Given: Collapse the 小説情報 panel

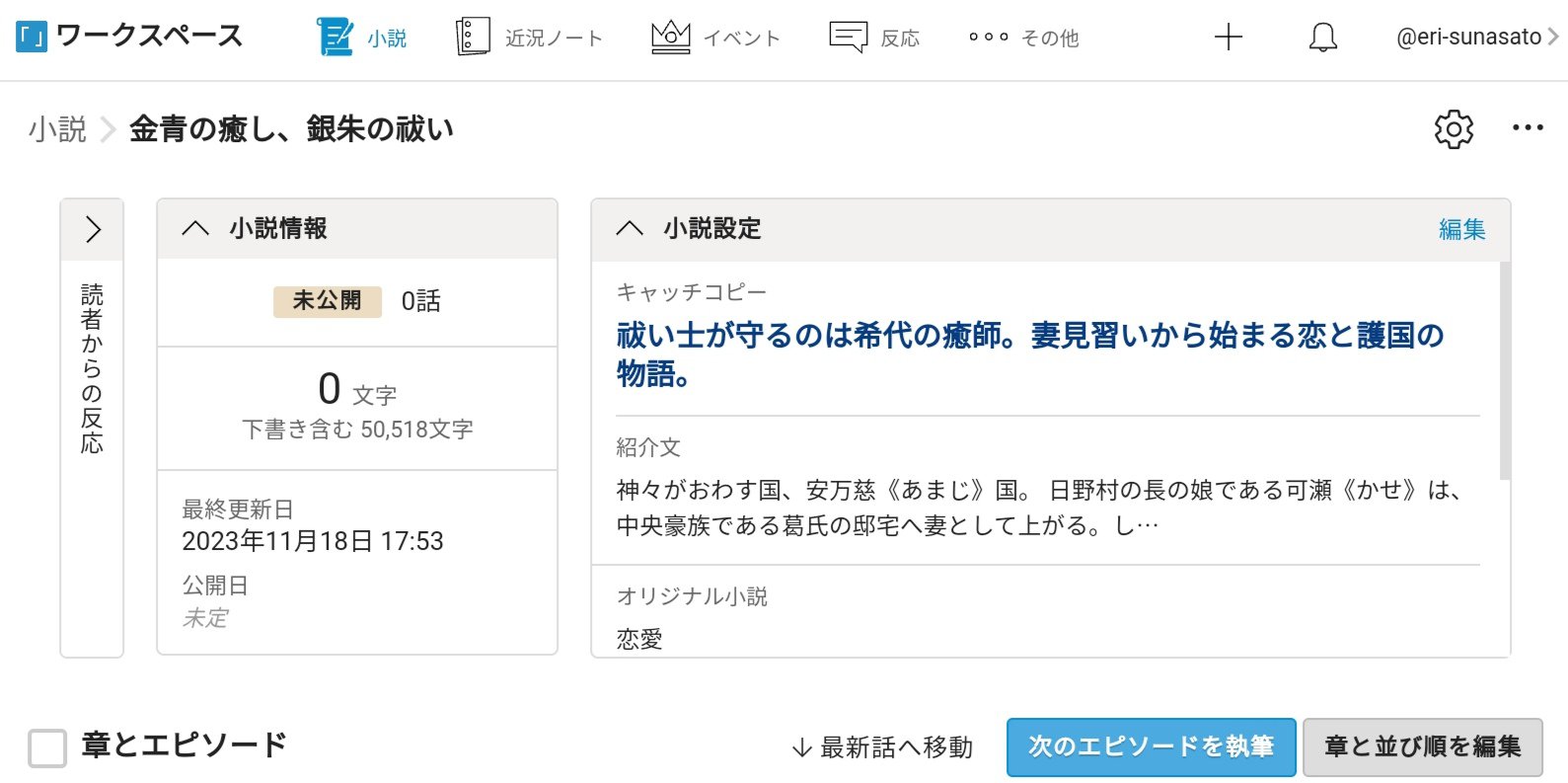Looking at the screenshot, I should [195, 229].
